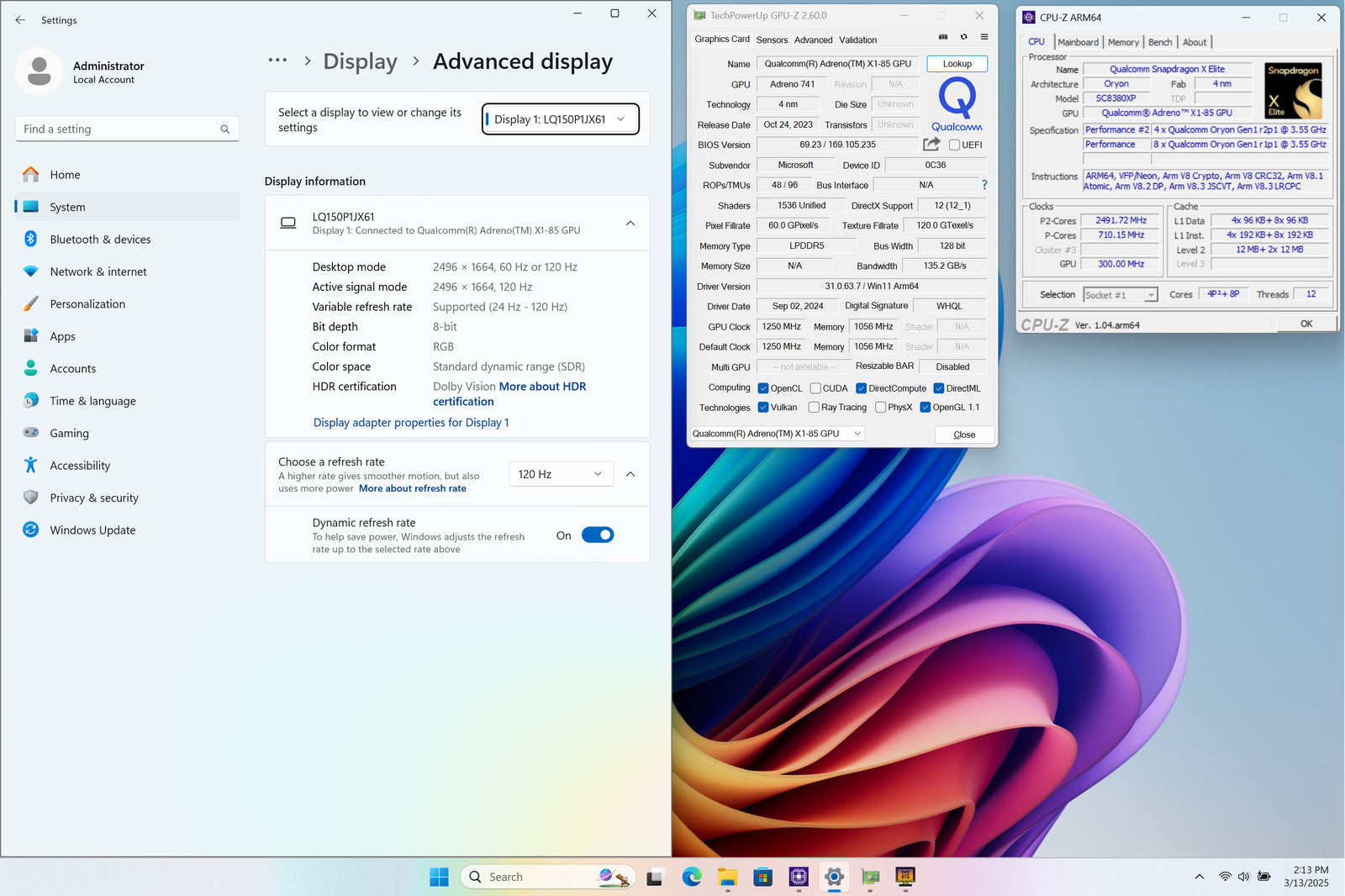Open Microsoft Store from the taskbar
The width and height of the screenshot is (1345, 896).
[x=762, y=877]
